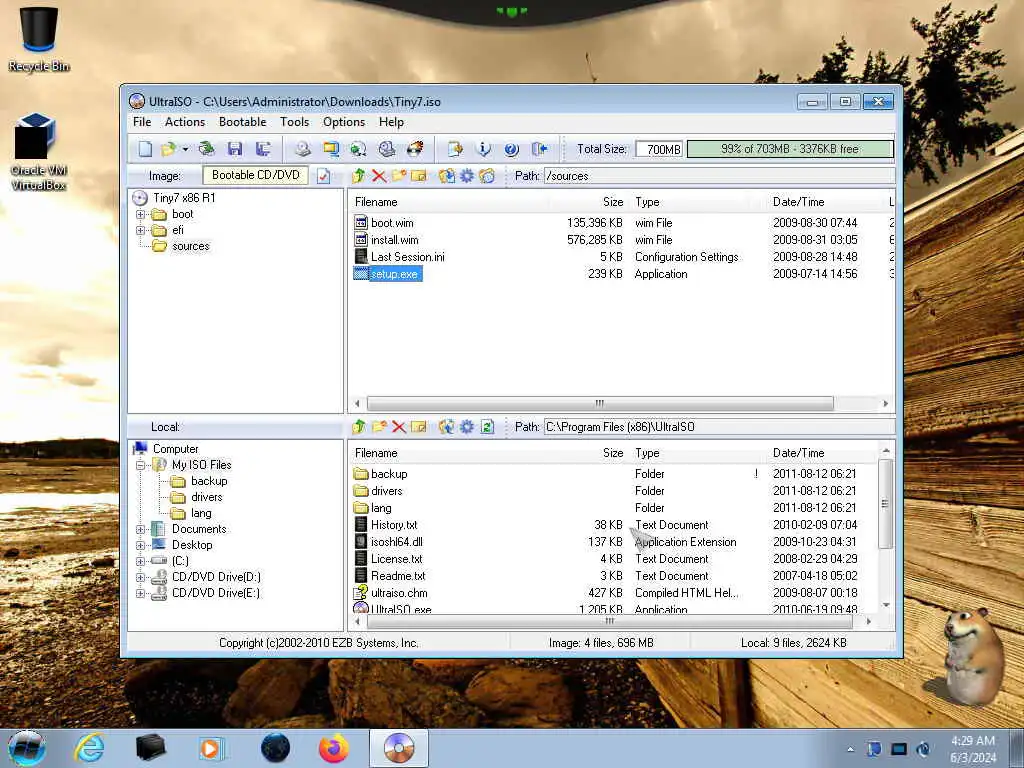Open the File menu
The image size is (1024, 768).
point(142,122)
